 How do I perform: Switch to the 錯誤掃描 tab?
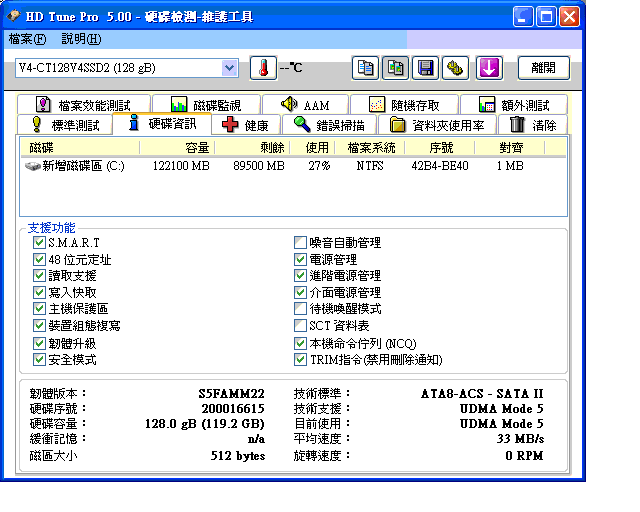329,125
